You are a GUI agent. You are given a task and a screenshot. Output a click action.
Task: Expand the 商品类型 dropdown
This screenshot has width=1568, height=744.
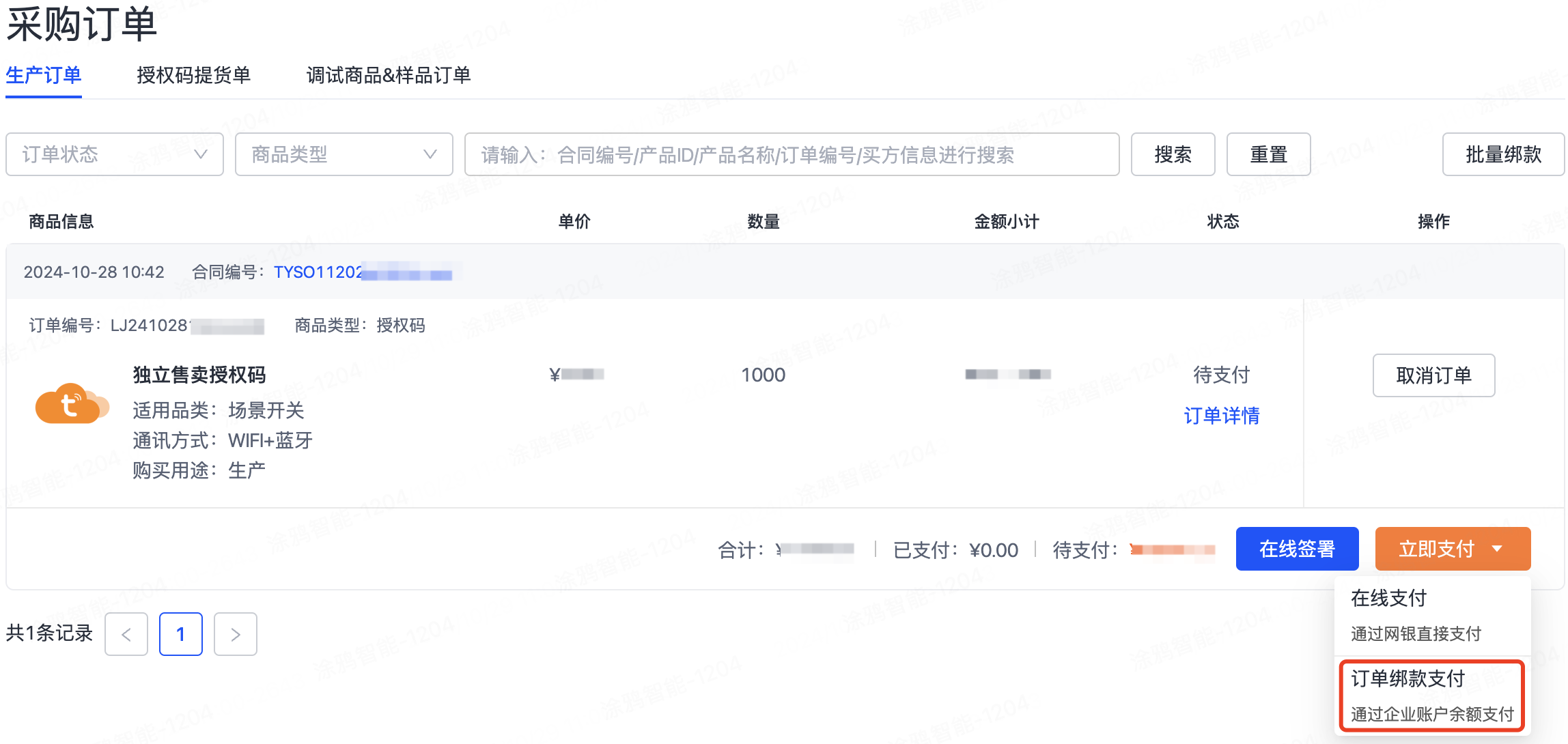coord(344,154)
